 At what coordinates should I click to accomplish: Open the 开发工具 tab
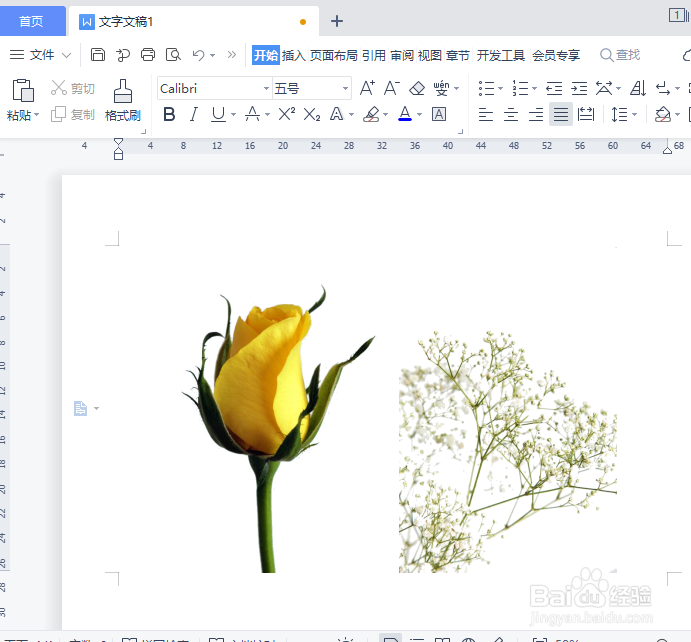click(501, 55)
